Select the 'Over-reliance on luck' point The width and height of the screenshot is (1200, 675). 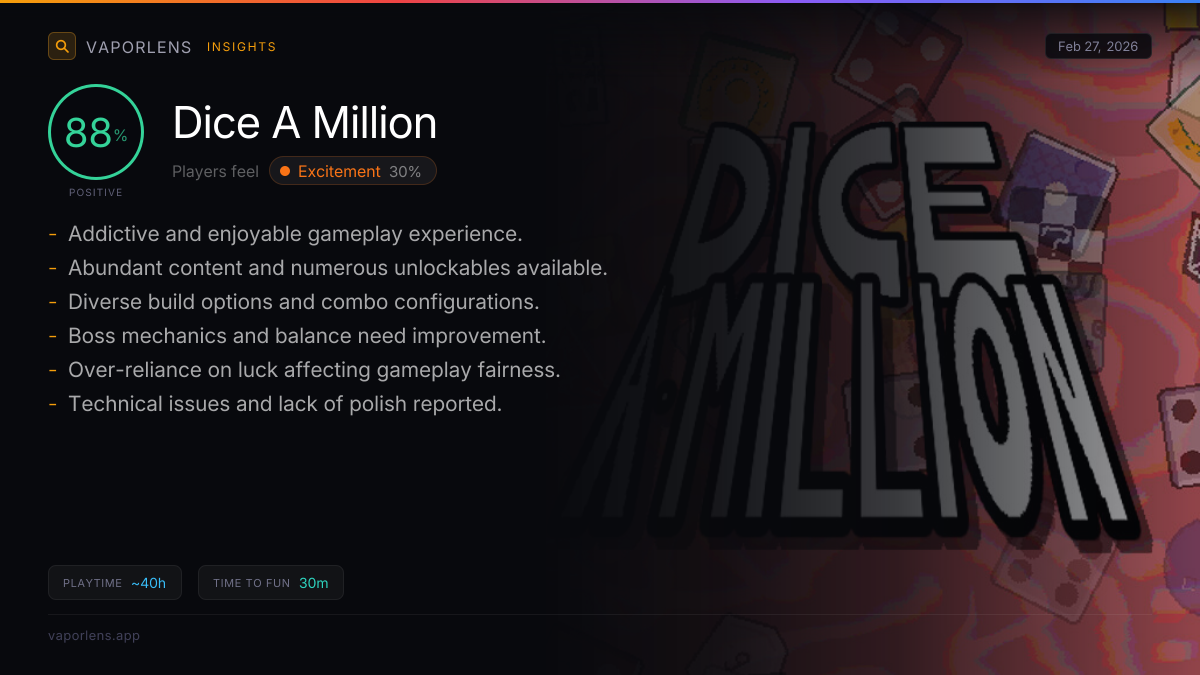point(314,370)
